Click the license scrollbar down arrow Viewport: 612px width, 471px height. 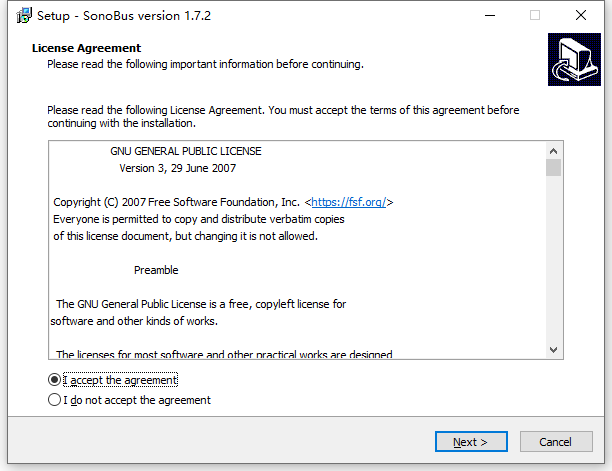pyautogui.click(x=553, y=349)
